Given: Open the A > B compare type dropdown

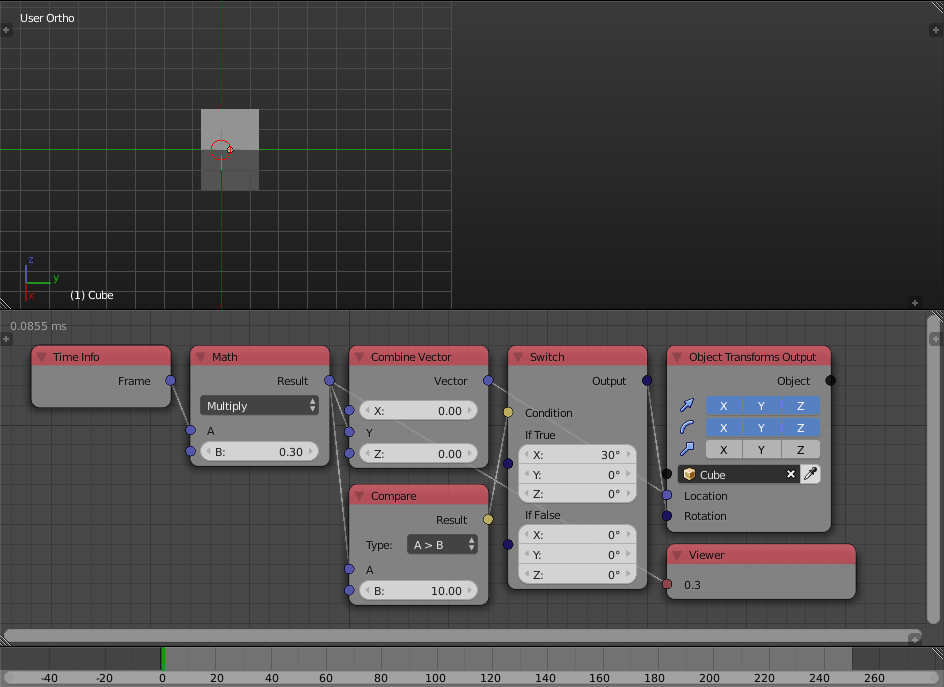Looking at the screenshot, I should click(442, 545).
